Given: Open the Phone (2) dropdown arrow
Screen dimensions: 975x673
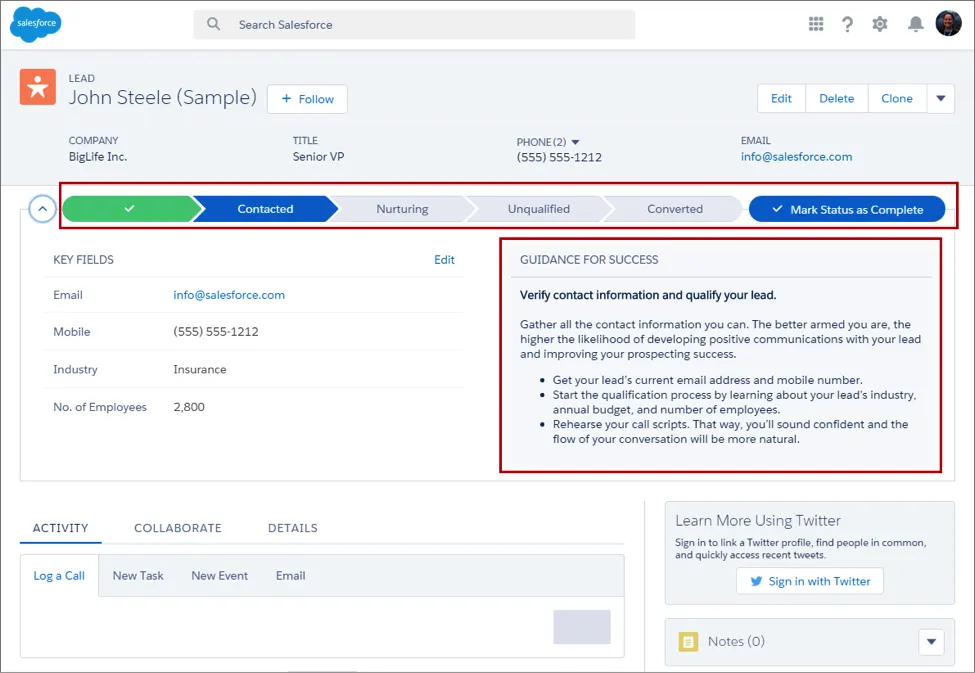Looking at the screenshot, I should pyautogui.click(x=575, y=142).
